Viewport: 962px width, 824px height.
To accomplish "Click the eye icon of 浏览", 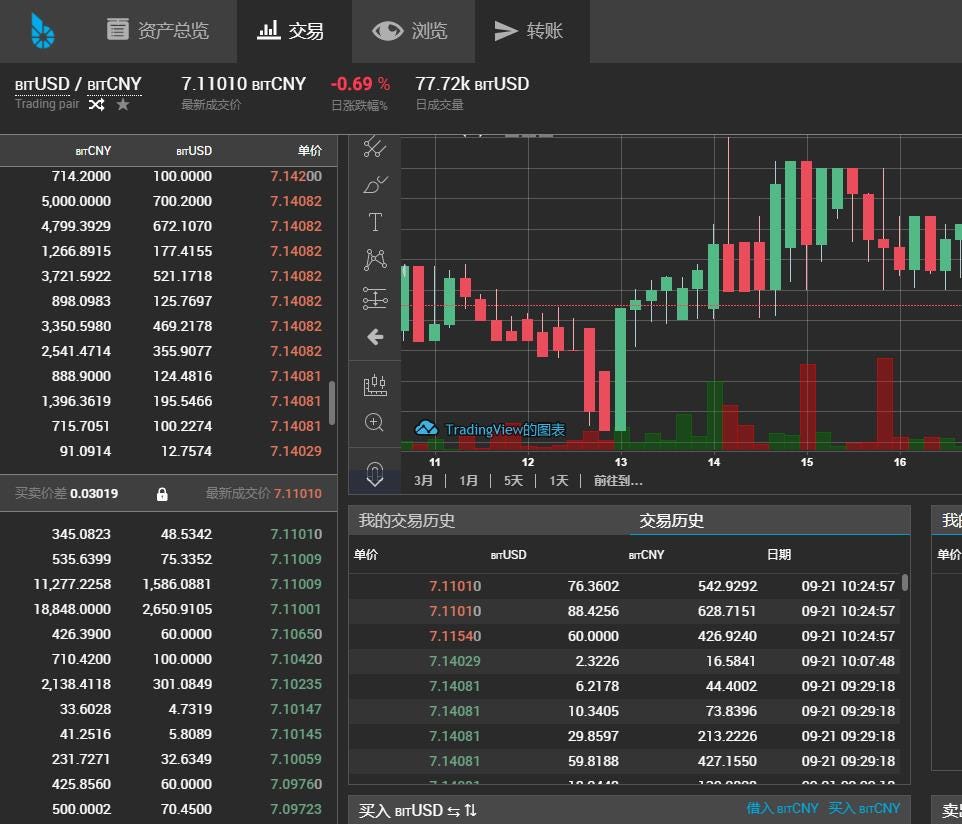I will tap(388, 31).
